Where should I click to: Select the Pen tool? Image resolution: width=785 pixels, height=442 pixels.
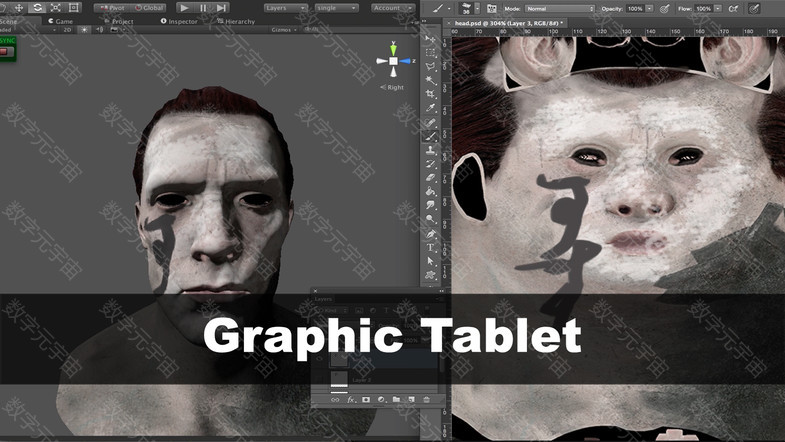coord(430,233)
